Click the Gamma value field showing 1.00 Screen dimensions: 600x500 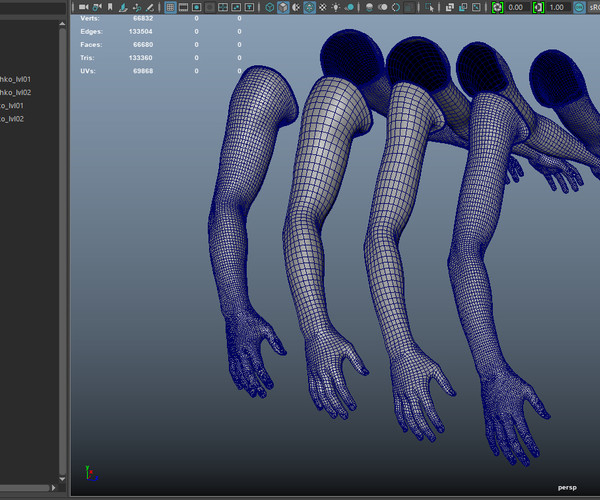pyautogui.click(x=558, y=7)
